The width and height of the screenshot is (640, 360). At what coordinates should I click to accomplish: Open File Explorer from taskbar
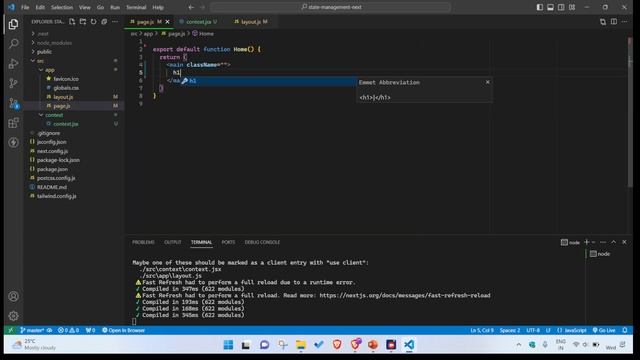click(x=301, y=345)
